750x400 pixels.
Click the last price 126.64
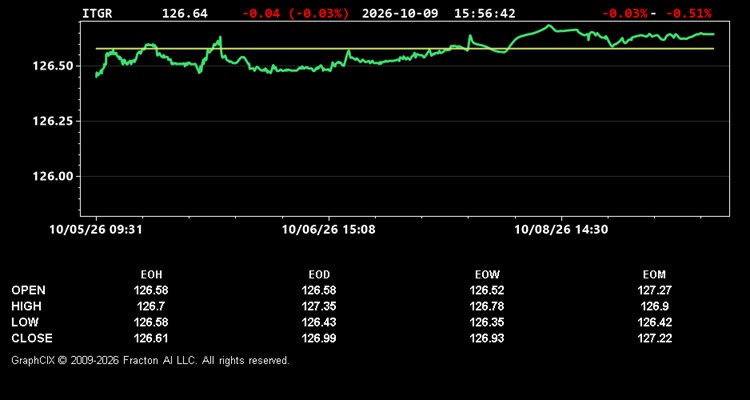pos(185,13)
